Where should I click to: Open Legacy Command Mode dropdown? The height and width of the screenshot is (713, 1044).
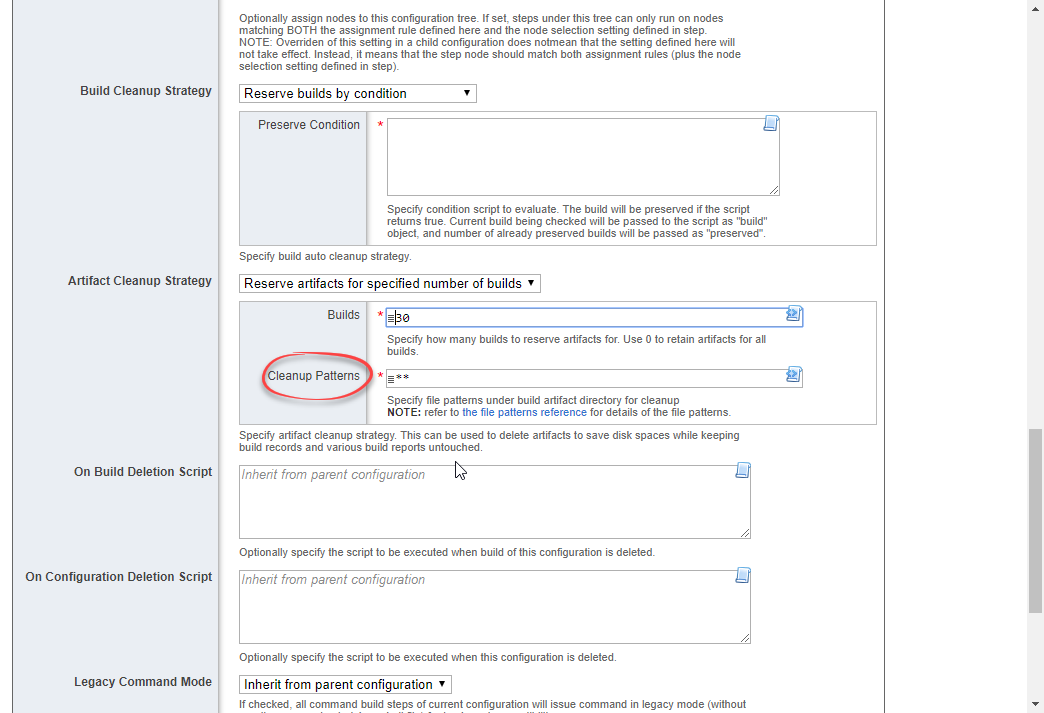(x=345, y=684)
